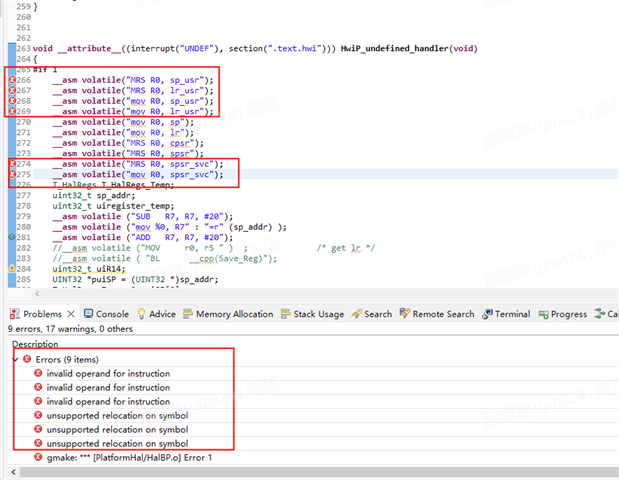Close the Problems view tab
This screenshot has height=480, width=619.
click(x=71, y=314)
